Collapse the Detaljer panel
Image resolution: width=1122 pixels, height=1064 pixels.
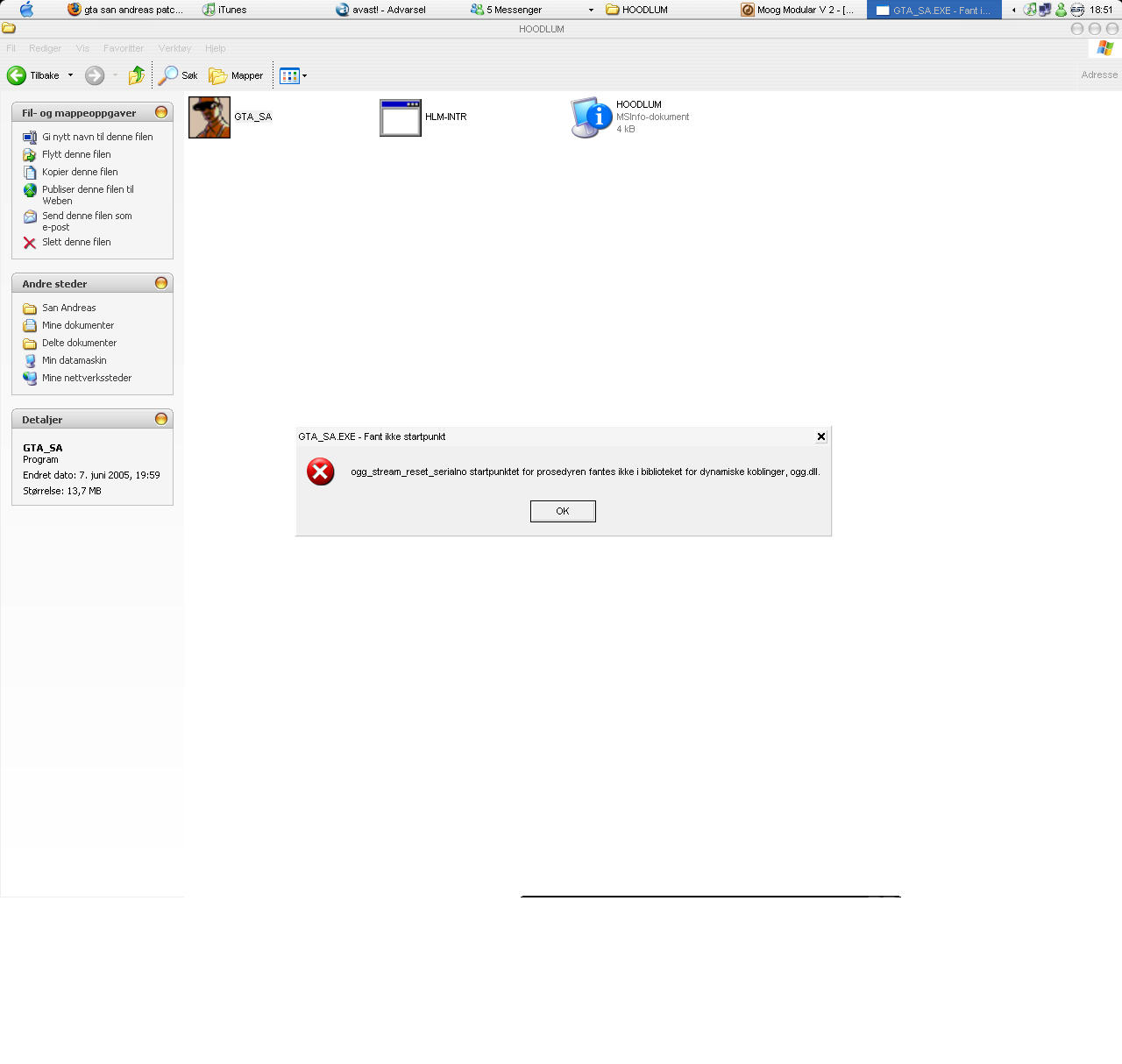coord(161,419)
